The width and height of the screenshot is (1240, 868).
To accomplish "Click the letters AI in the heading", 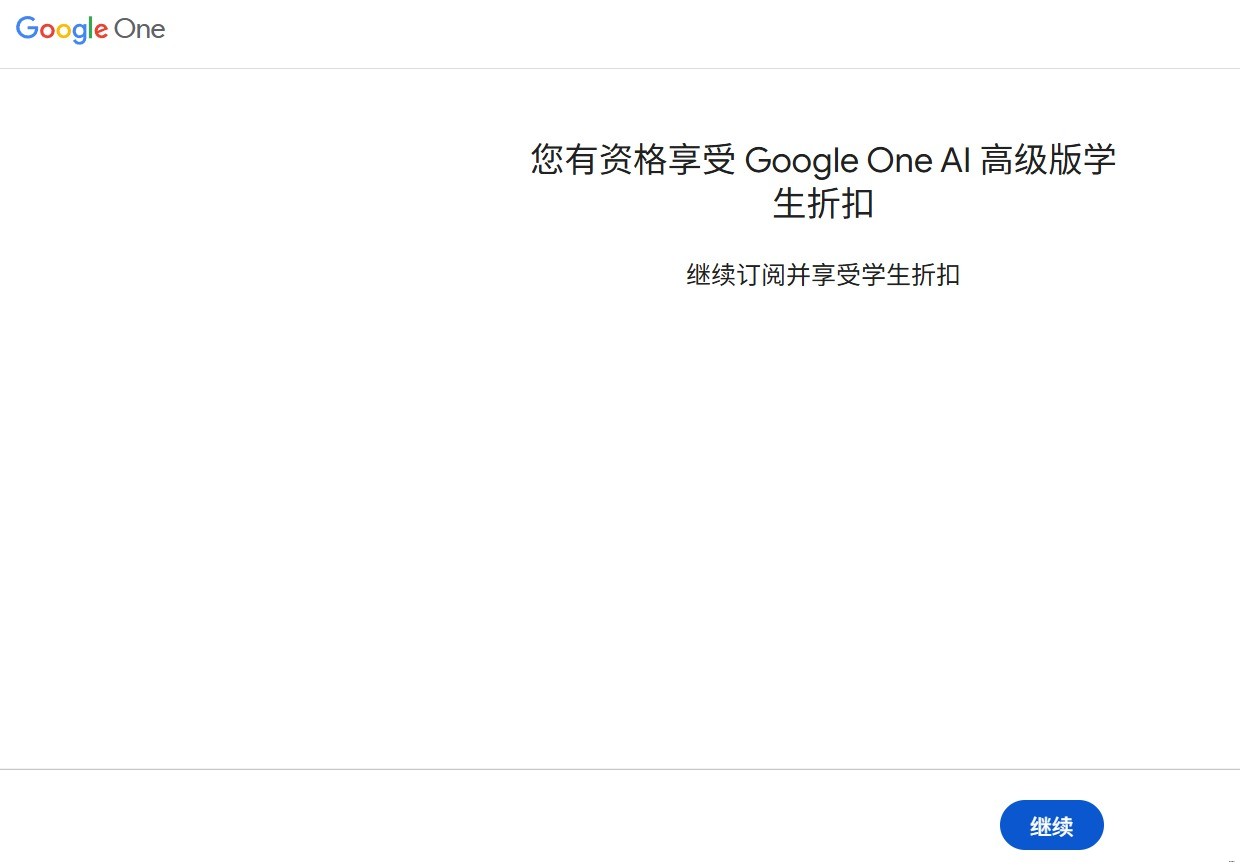I will [x=955, y=160].
